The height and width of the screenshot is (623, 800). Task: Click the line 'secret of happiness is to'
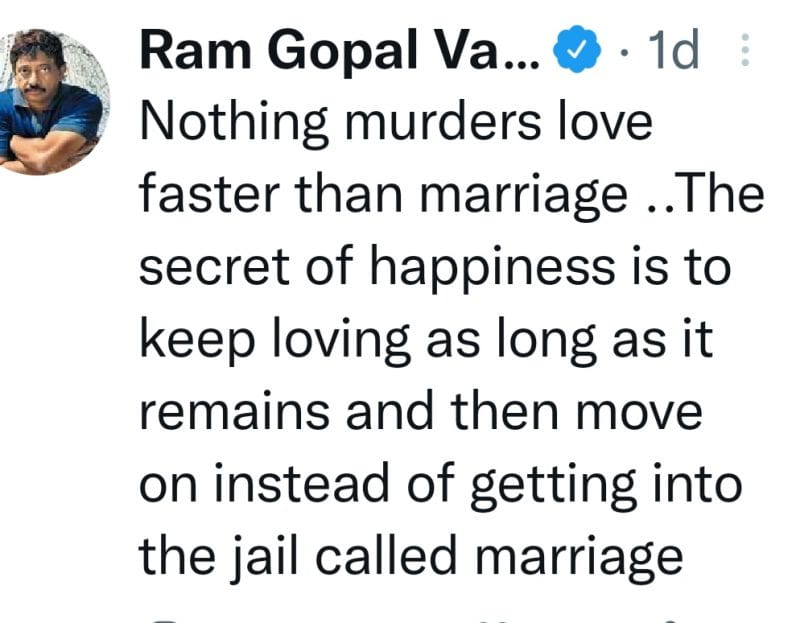click(435, 267)
